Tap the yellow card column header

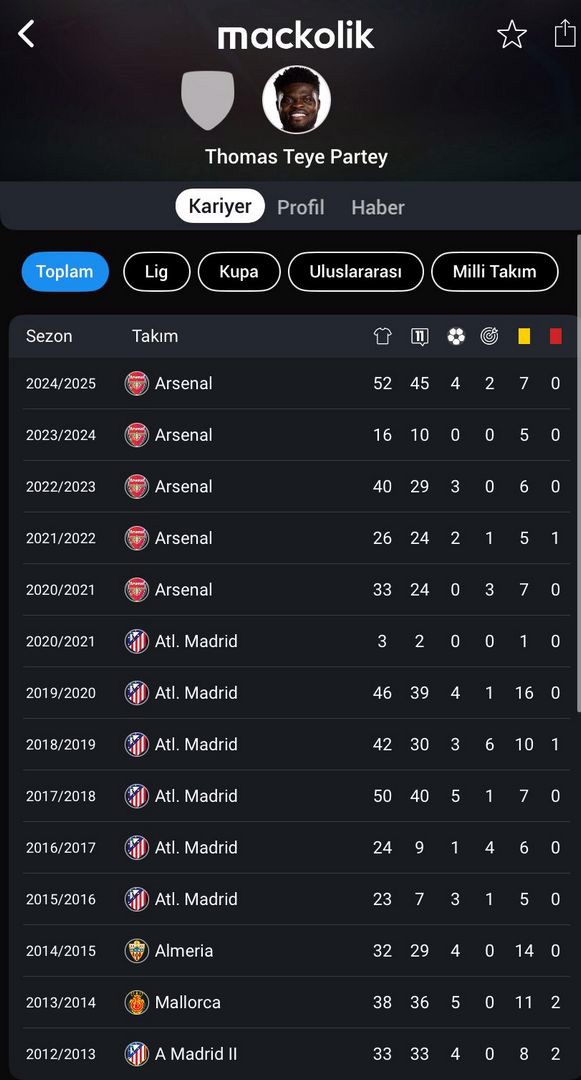click(x=524, y=336)
